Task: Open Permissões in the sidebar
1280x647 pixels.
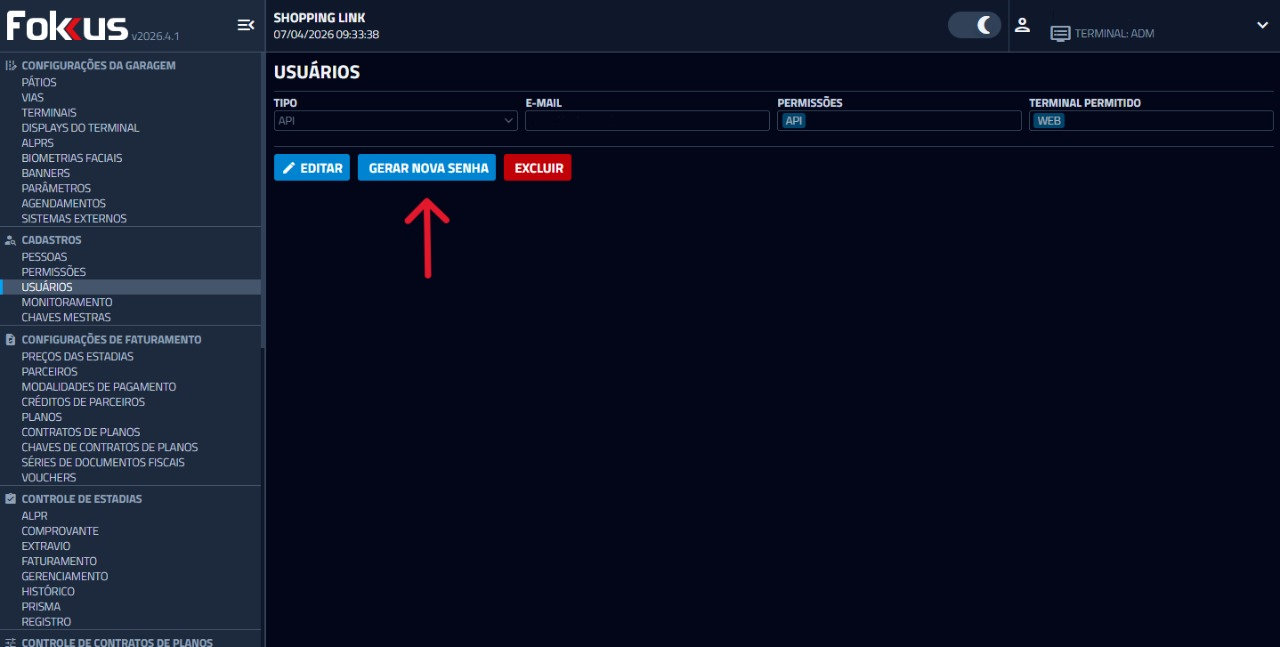Action: [54, 272]
